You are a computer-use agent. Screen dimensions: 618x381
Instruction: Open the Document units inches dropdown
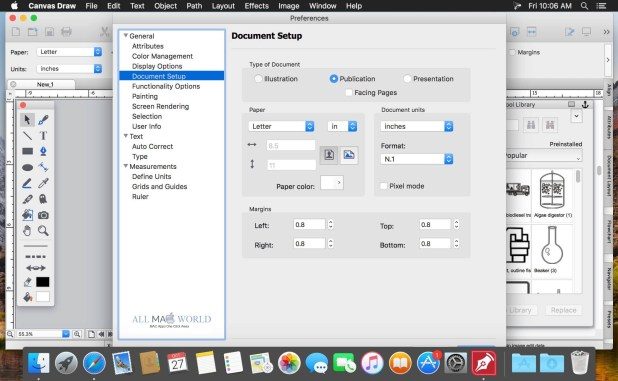pyautogui.click(x=417, y=126)
